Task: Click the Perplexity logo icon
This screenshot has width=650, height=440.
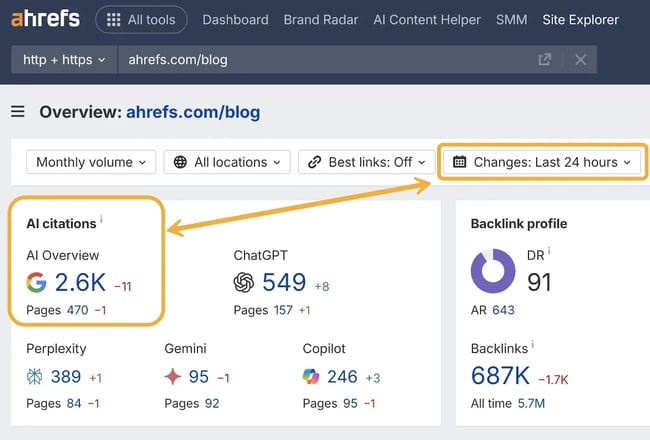Action: 34,377
